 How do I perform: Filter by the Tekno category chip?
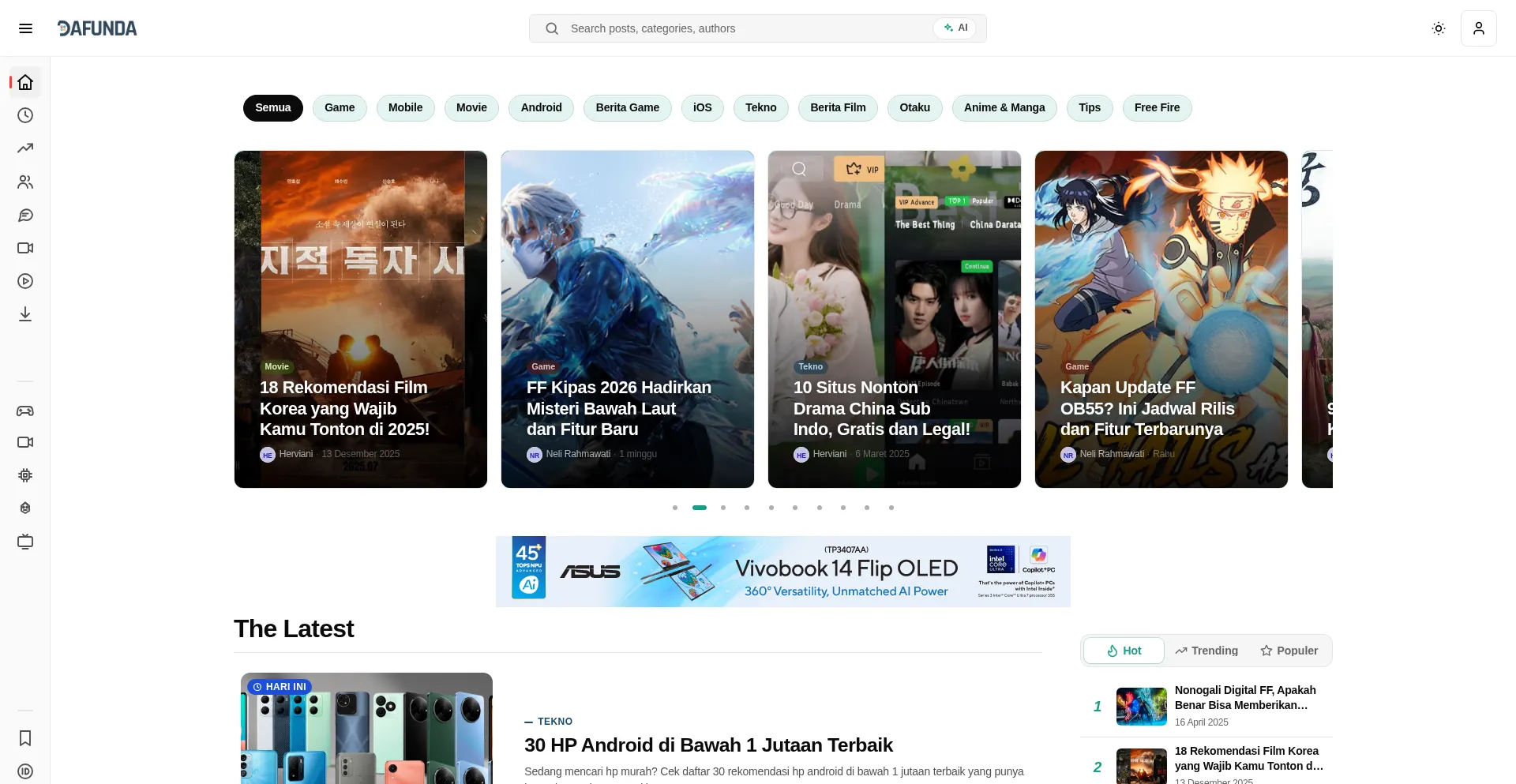click(x=761, y=108)
